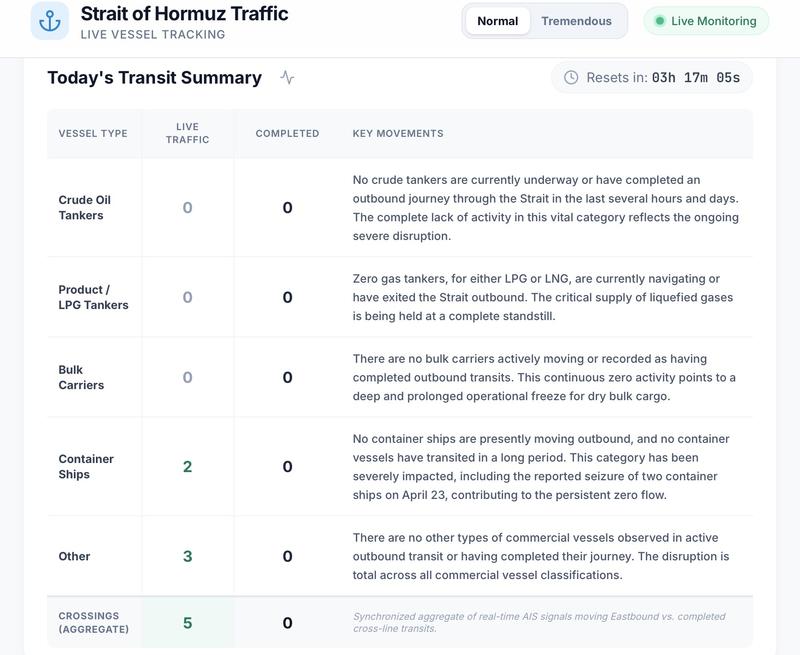800x655 pixels.
Task: Click the Other vessels key movements description
Action: click(541, 556)
